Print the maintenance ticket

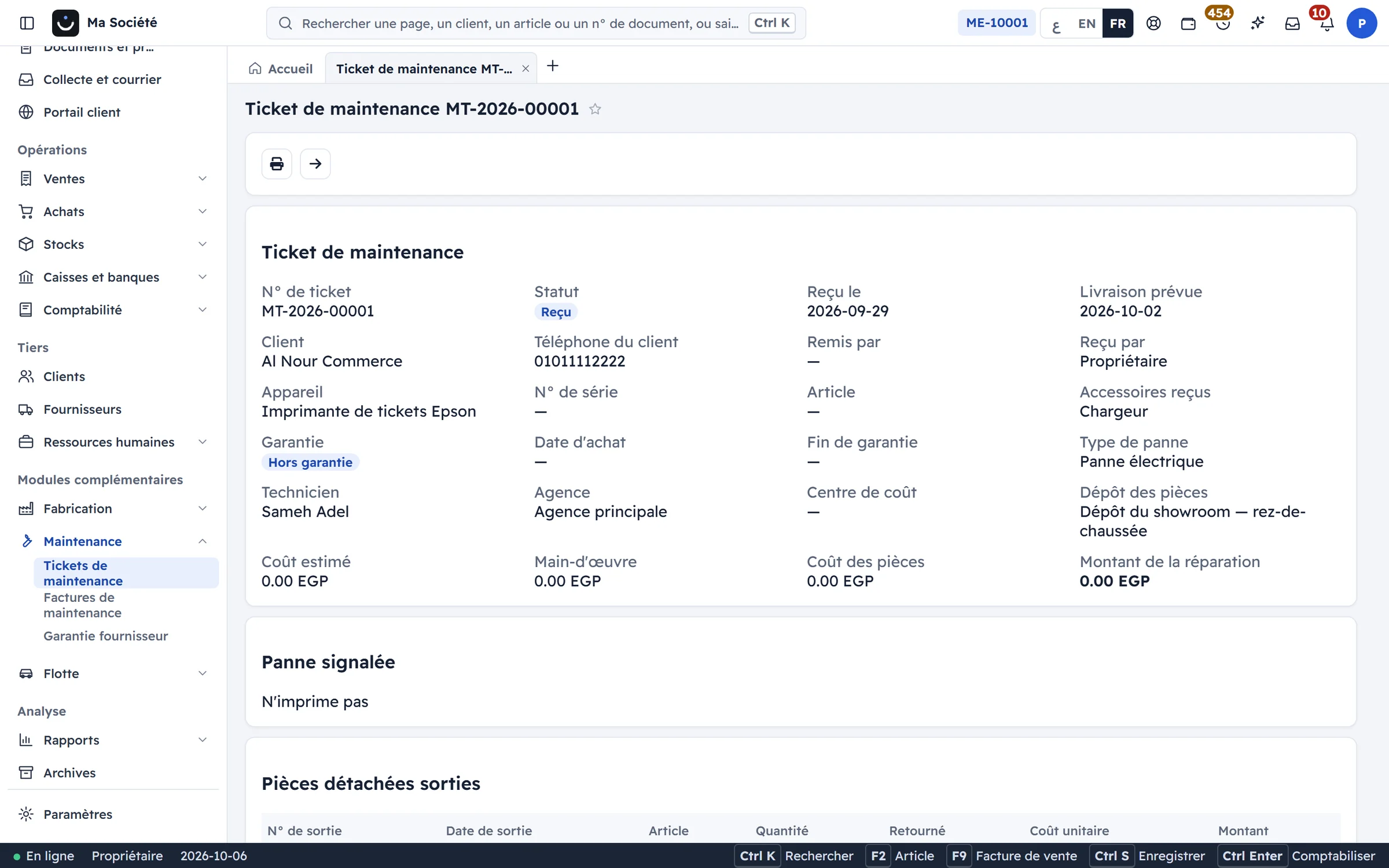coord(277,164)
